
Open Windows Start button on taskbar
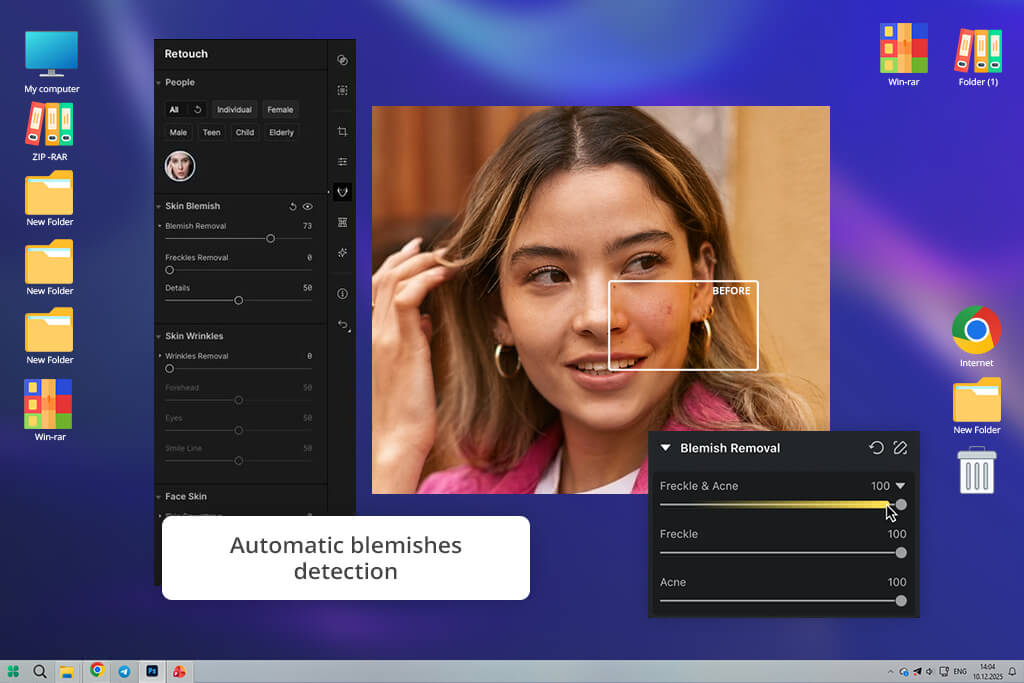click(13, 671)
